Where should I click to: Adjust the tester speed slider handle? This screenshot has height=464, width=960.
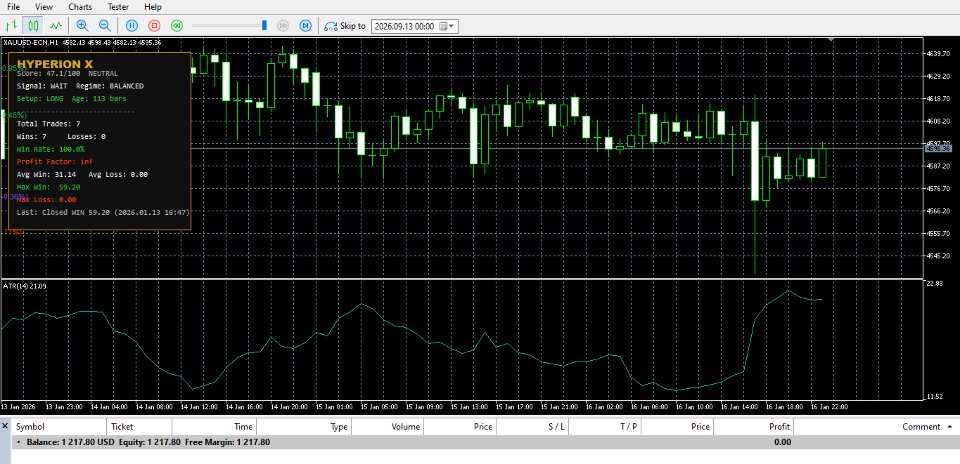coord(264,26)
